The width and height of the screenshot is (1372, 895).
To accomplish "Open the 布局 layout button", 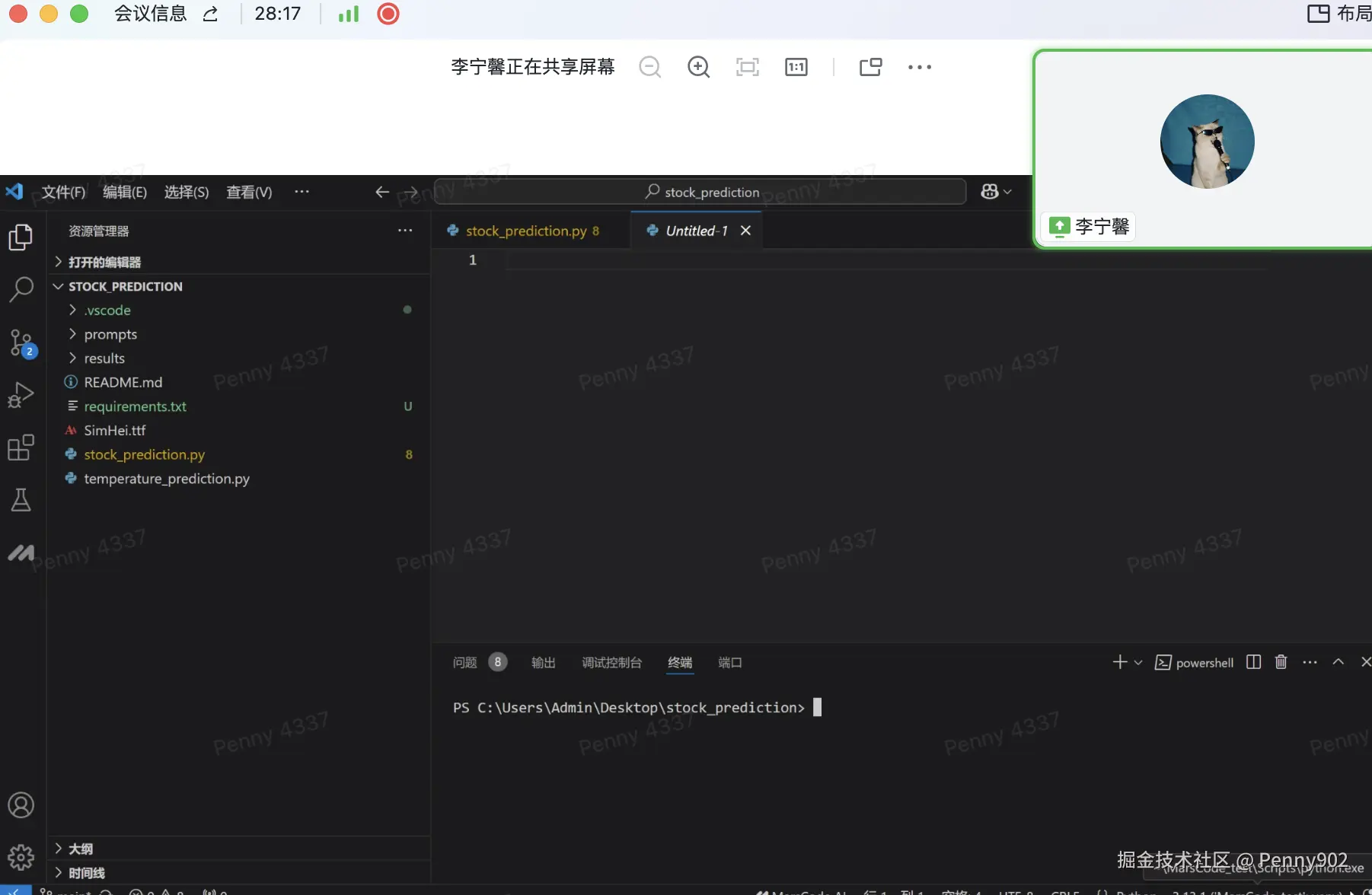I will point(1340,14).
